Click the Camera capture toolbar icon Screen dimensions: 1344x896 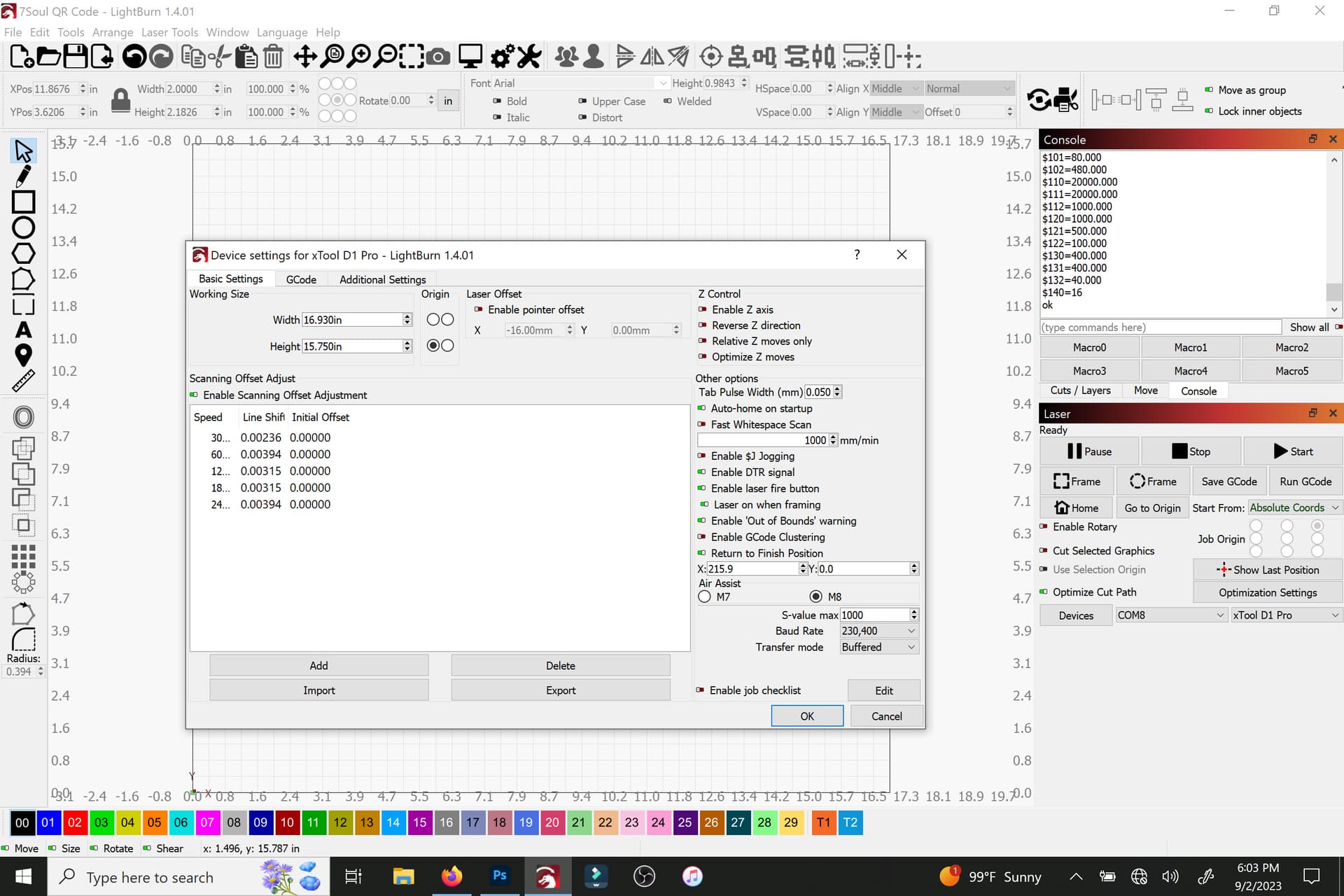[438, 57]
